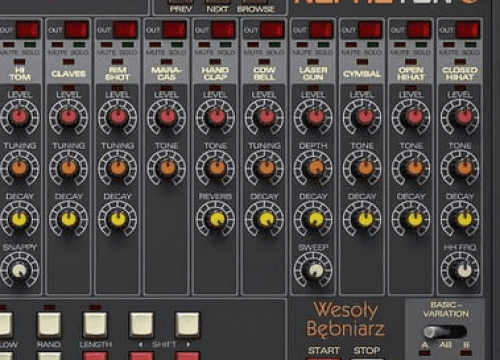
Task: Click the Rim Shot Decay knob
Action: pos(118,219)
